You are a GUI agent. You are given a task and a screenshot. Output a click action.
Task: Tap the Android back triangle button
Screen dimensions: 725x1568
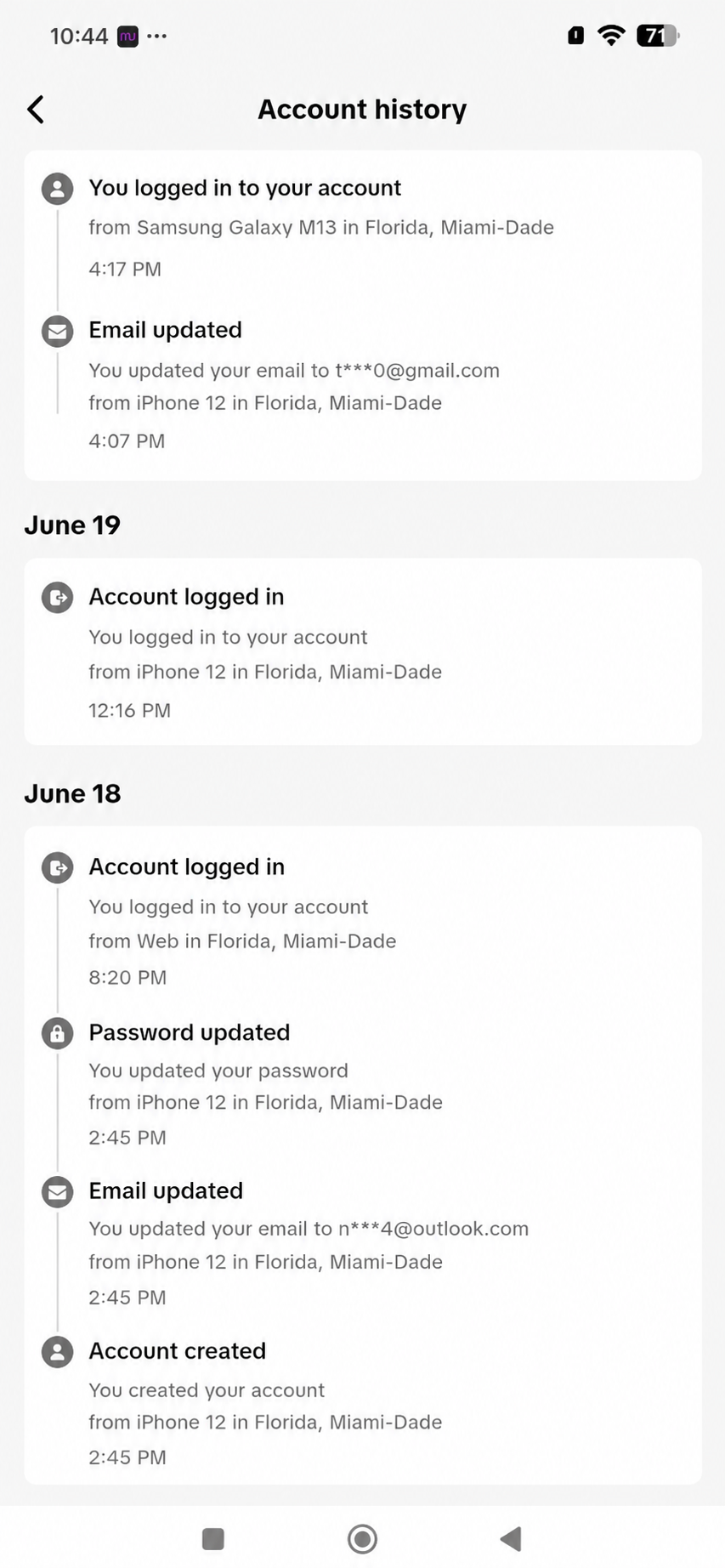[x=511, y=1538]
